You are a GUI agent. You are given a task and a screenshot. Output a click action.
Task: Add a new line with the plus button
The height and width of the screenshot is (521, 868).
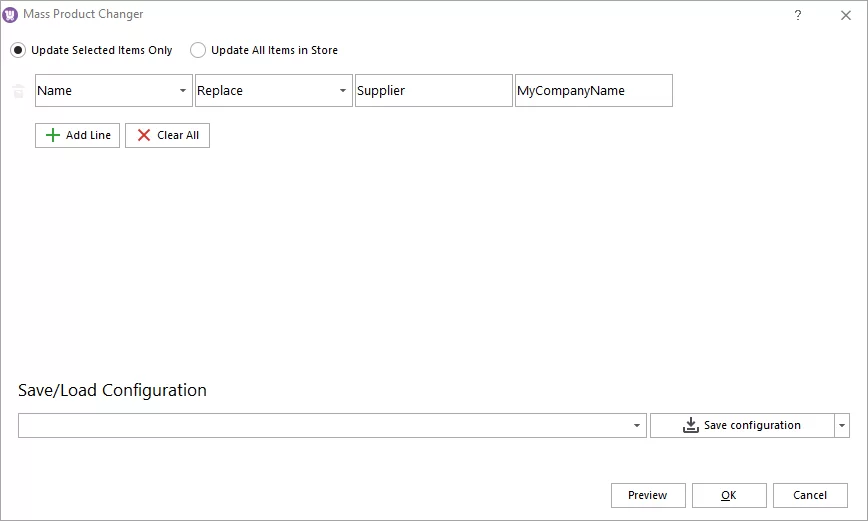click(x=77, y=135)
